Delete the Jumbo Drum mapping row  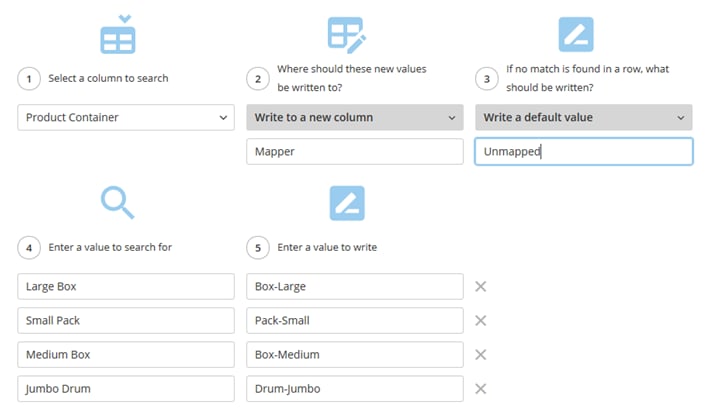480,388
